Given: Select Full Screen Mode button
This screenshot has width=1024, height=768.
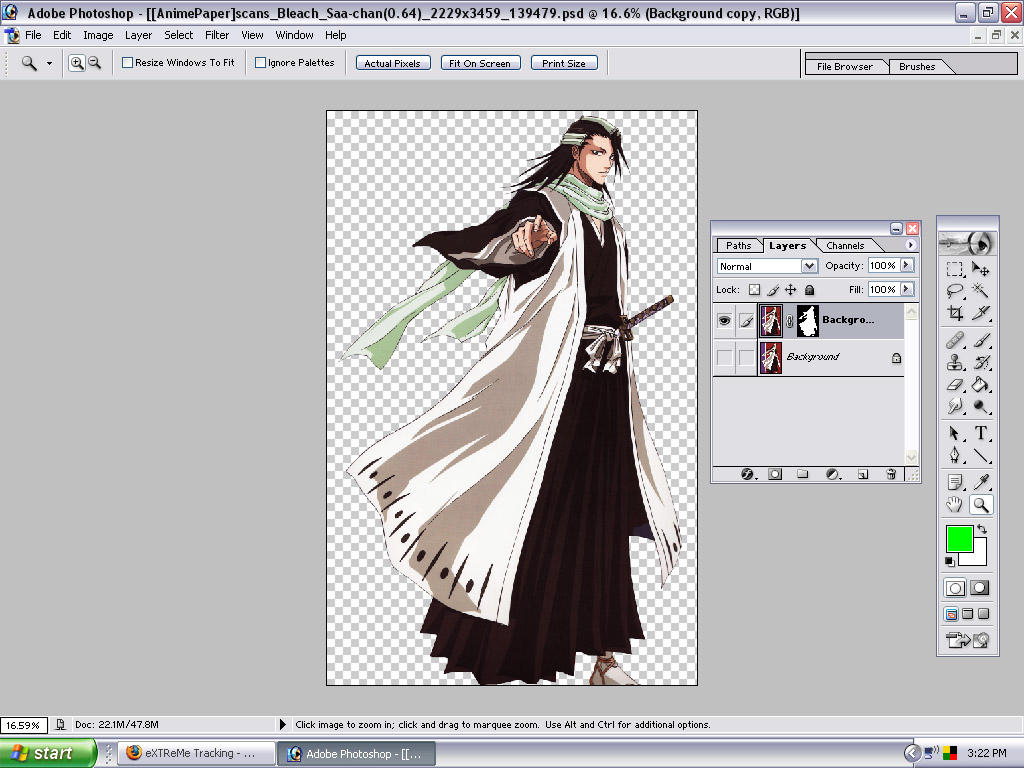Looking at the screenshot, I should (x=984, y=614).
